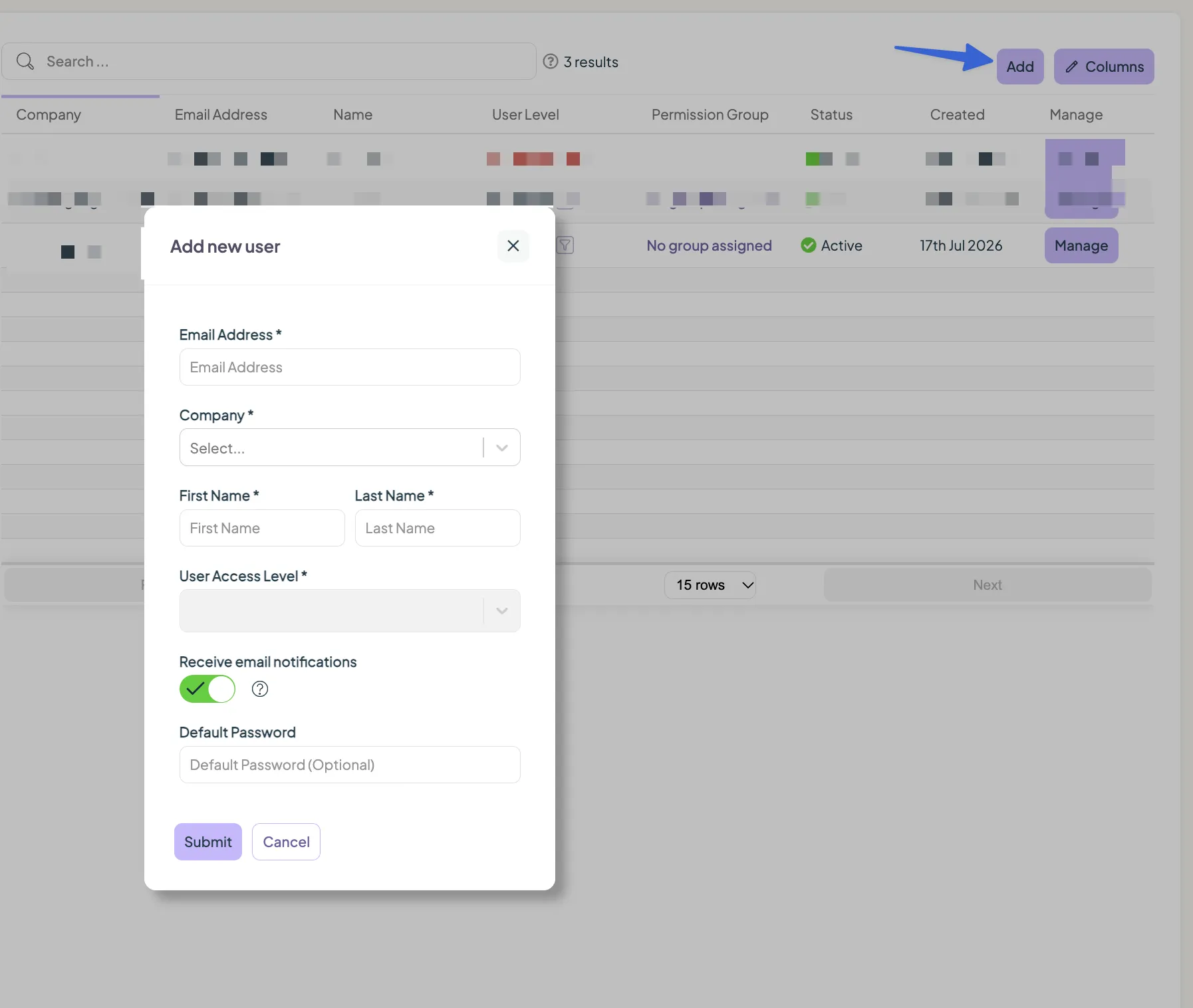
Task: Click the search magnifier icon
Action: (25, 61)
